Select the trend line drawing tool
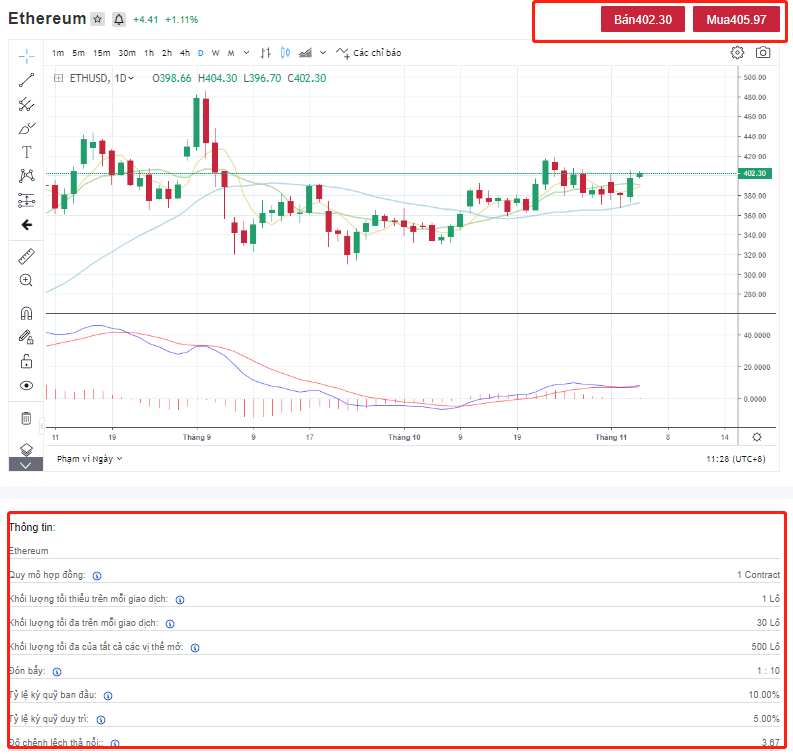Screen dimensions: 793x754 27,79
